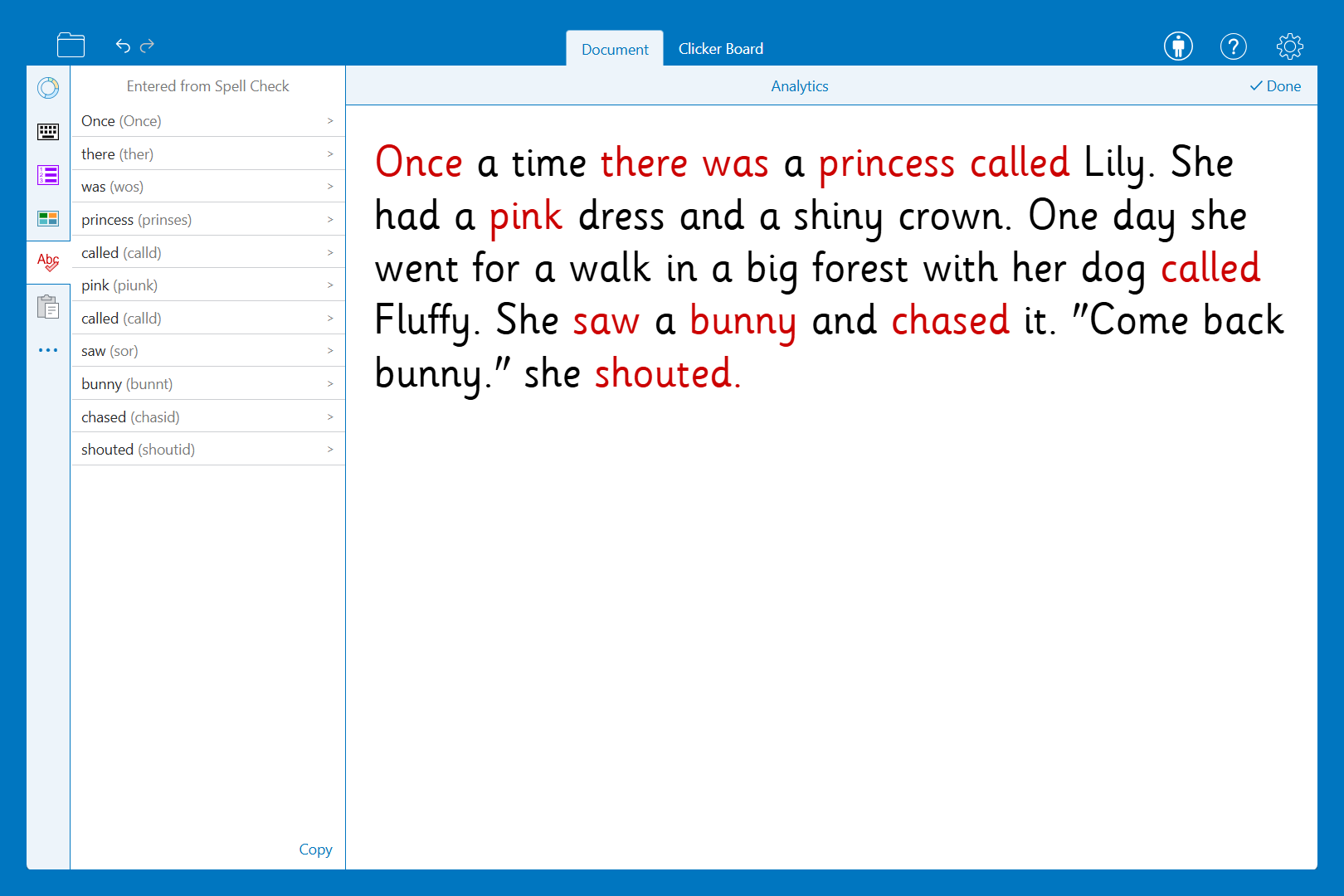This screenshot has width=1344, height=896.
Task: Click the red word 'saw' in document
Action: pyautogui.click(x=606, y=322)
